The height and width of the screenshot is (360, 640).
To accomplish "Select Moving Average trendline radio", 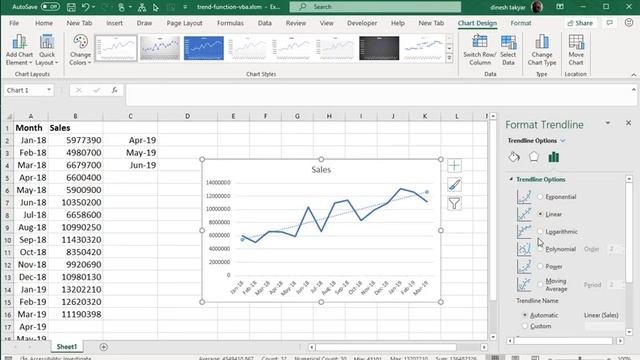I will tap(540, 284).
